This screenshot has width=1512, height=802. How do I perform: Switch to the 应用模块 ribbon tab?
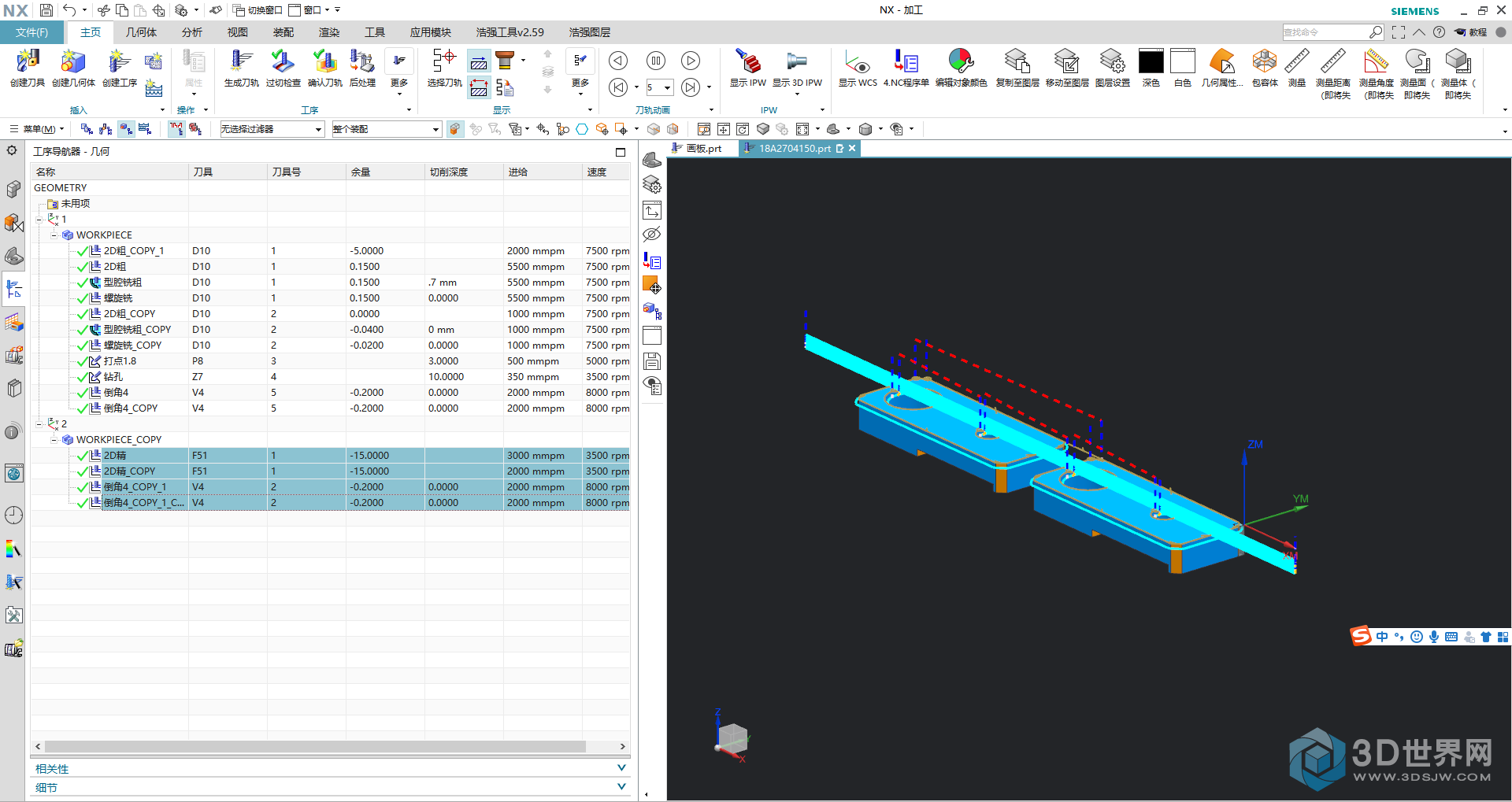(x=430, y=32)
